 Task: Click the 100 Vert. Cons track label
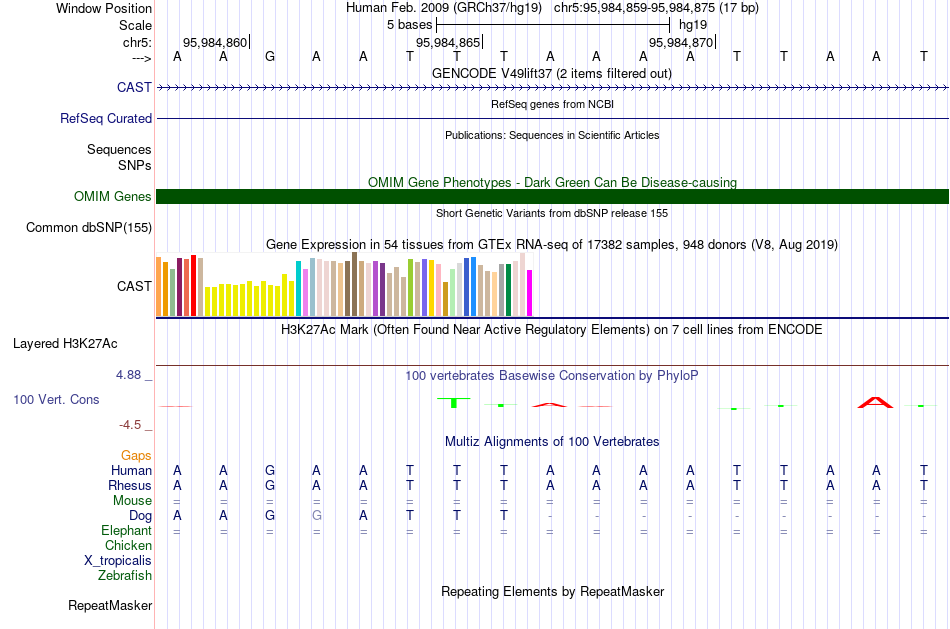[x=56, y=399]
